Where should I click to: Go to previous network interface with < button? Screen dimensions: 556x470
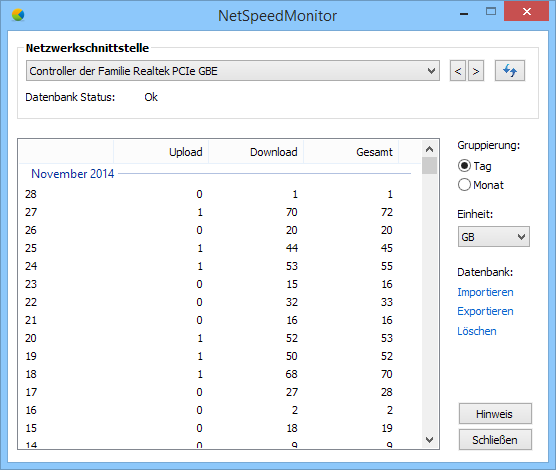458,71
